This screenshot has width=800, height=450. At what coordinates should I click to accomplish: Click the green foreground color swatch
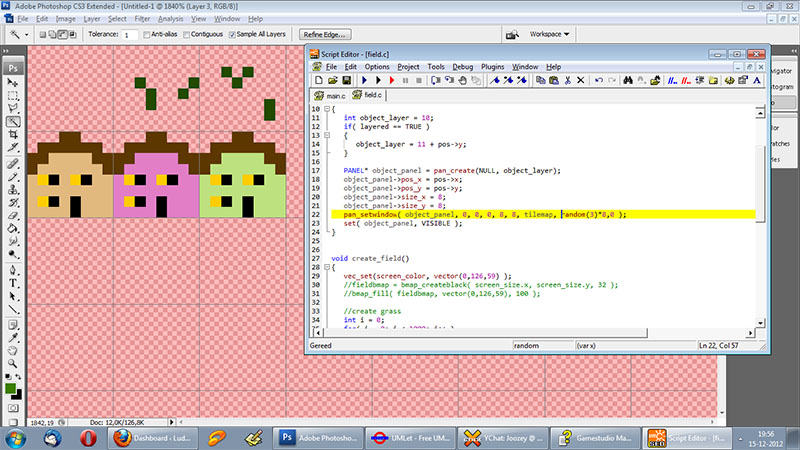[x=11, y=386]
